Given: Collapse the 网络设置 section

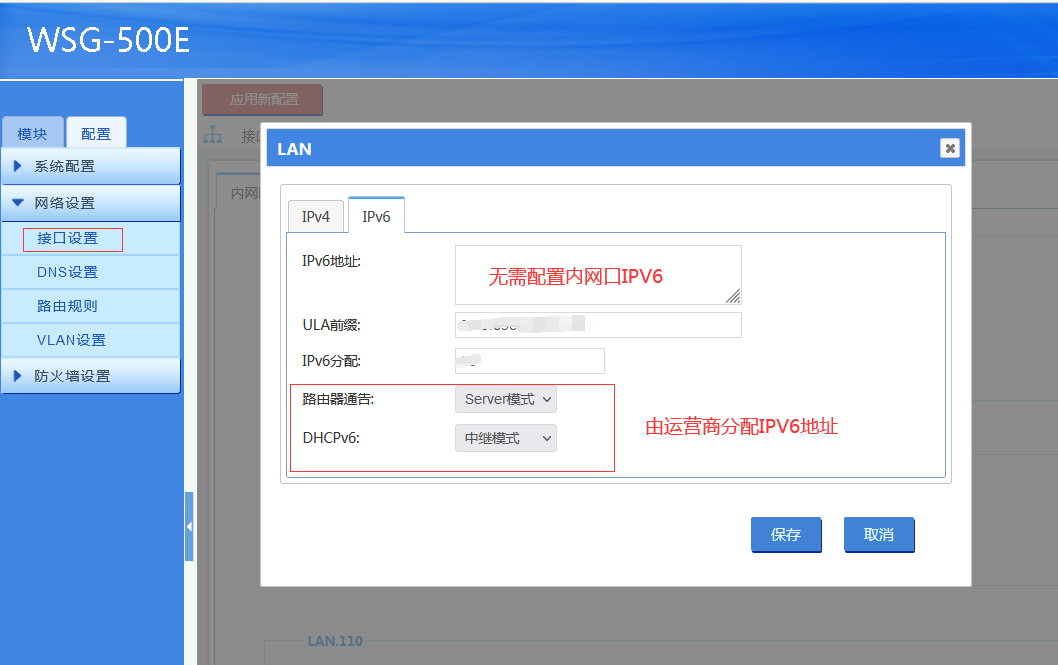Looking at the screenshot, I should (91, 203).
